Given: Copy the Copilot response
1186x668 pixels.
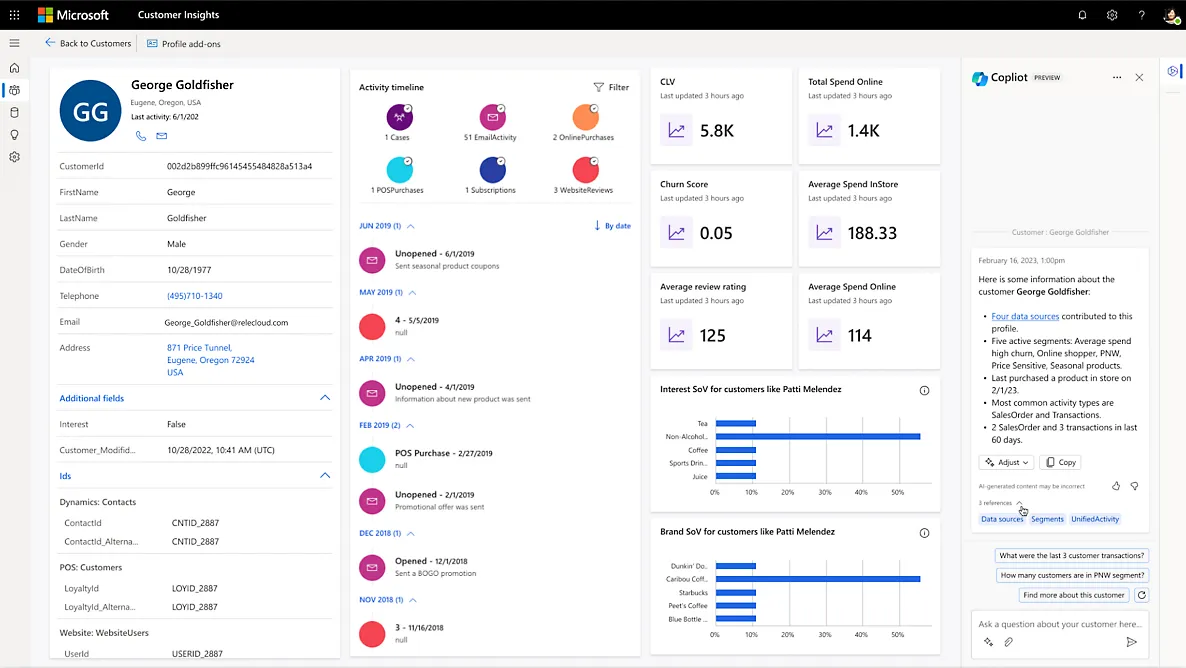Looking at the screenshot, I should tap(1059, 462).
